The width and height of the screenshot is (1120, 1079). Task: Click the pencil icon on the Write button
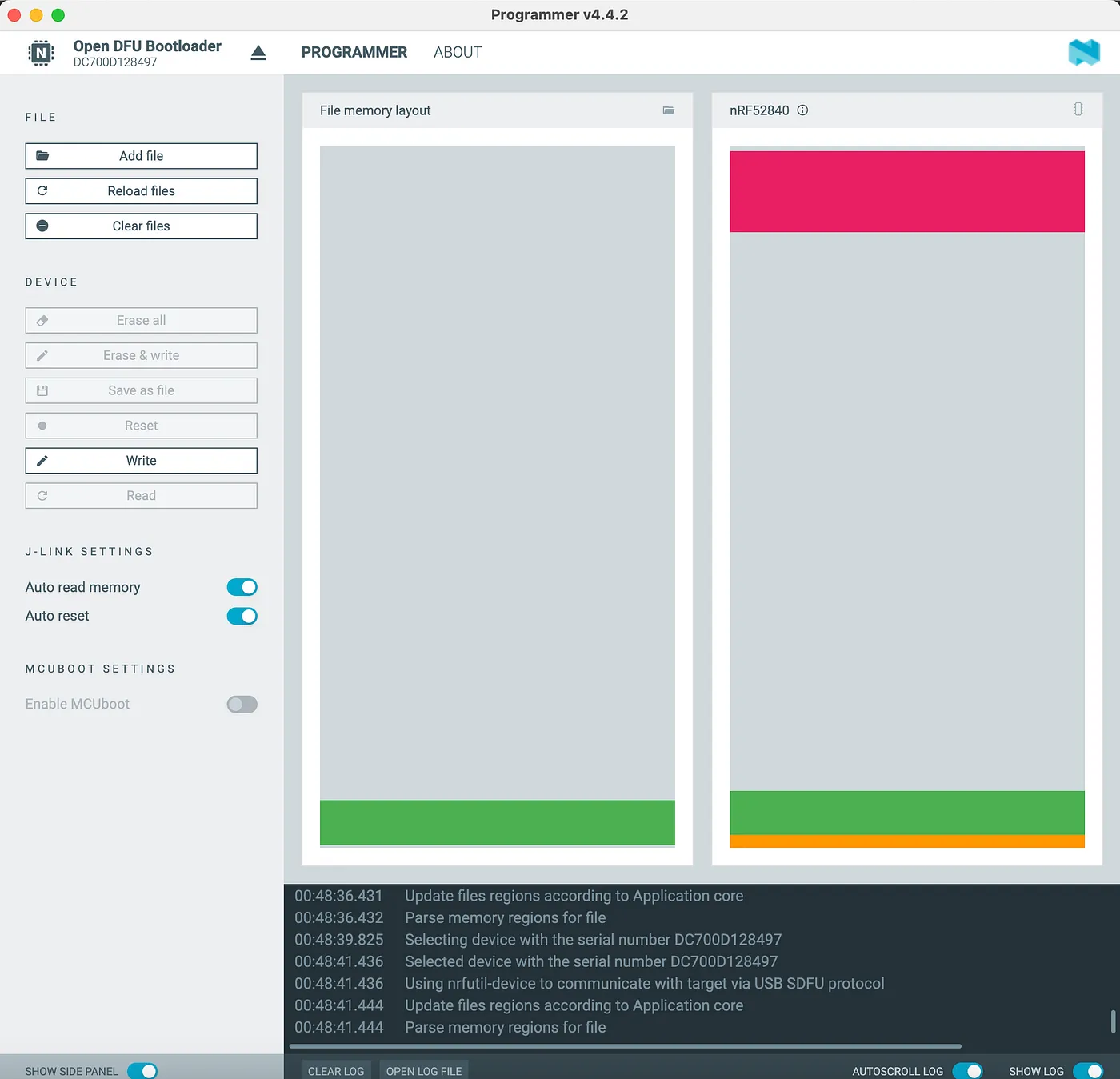point(42,461)
